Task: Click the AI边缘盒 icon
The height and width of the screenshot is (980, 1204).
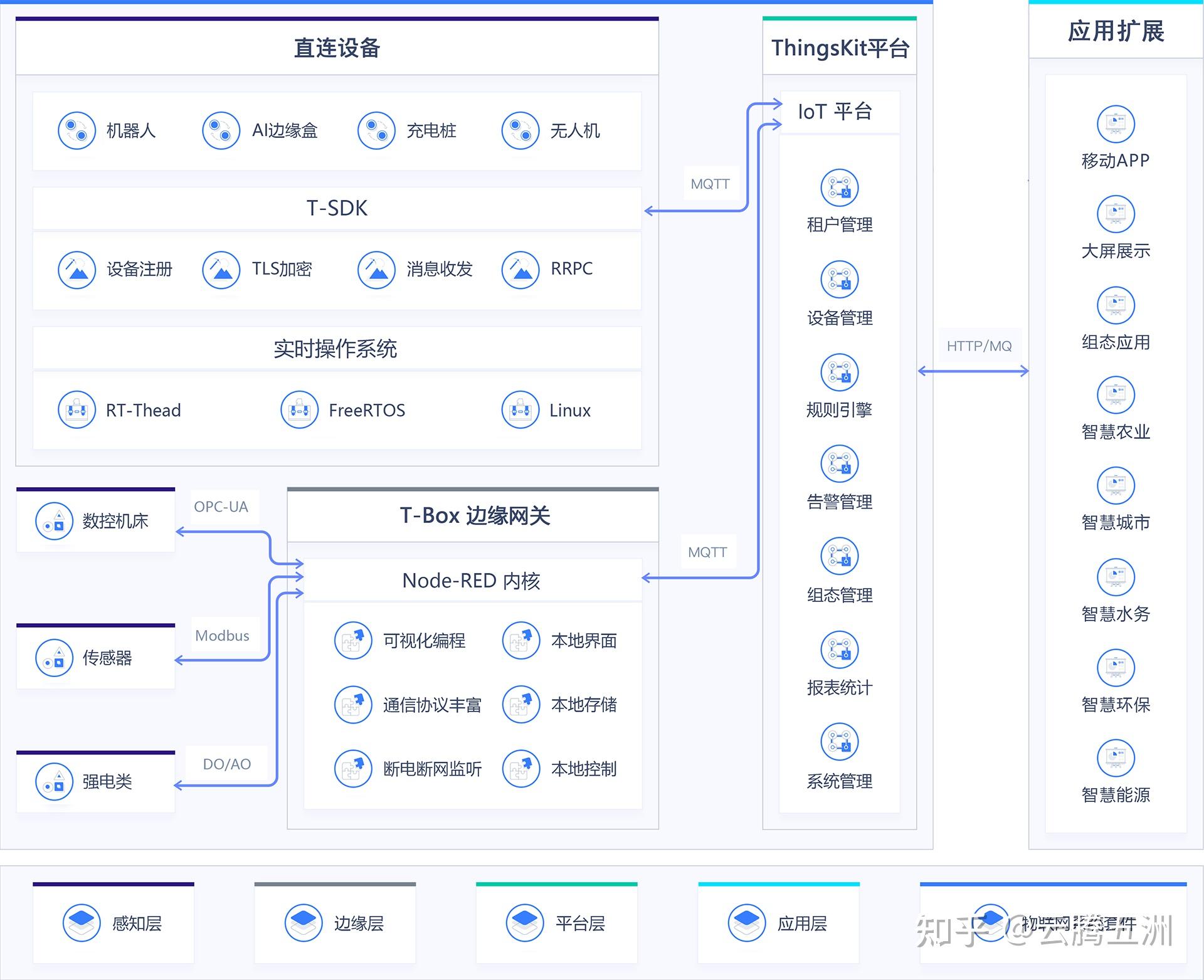Action: pos(220,130)
